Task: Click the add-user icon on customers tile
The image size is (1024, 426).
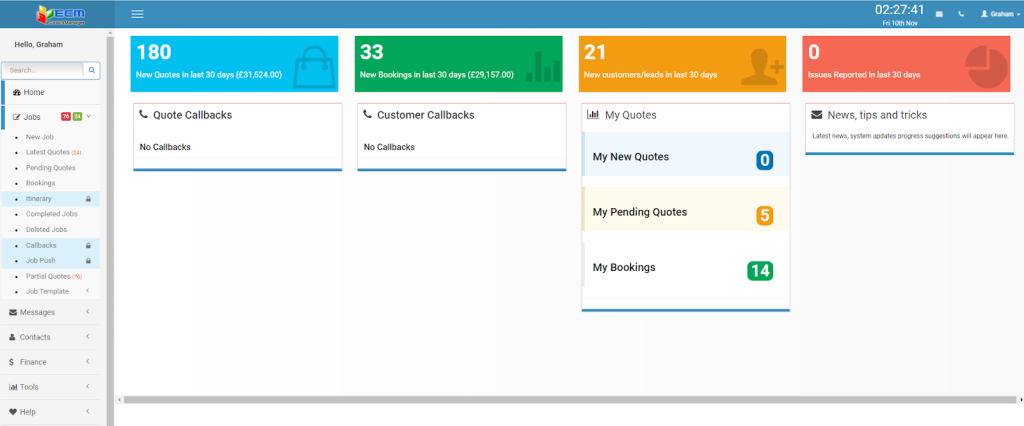Action: click(762, 66)
